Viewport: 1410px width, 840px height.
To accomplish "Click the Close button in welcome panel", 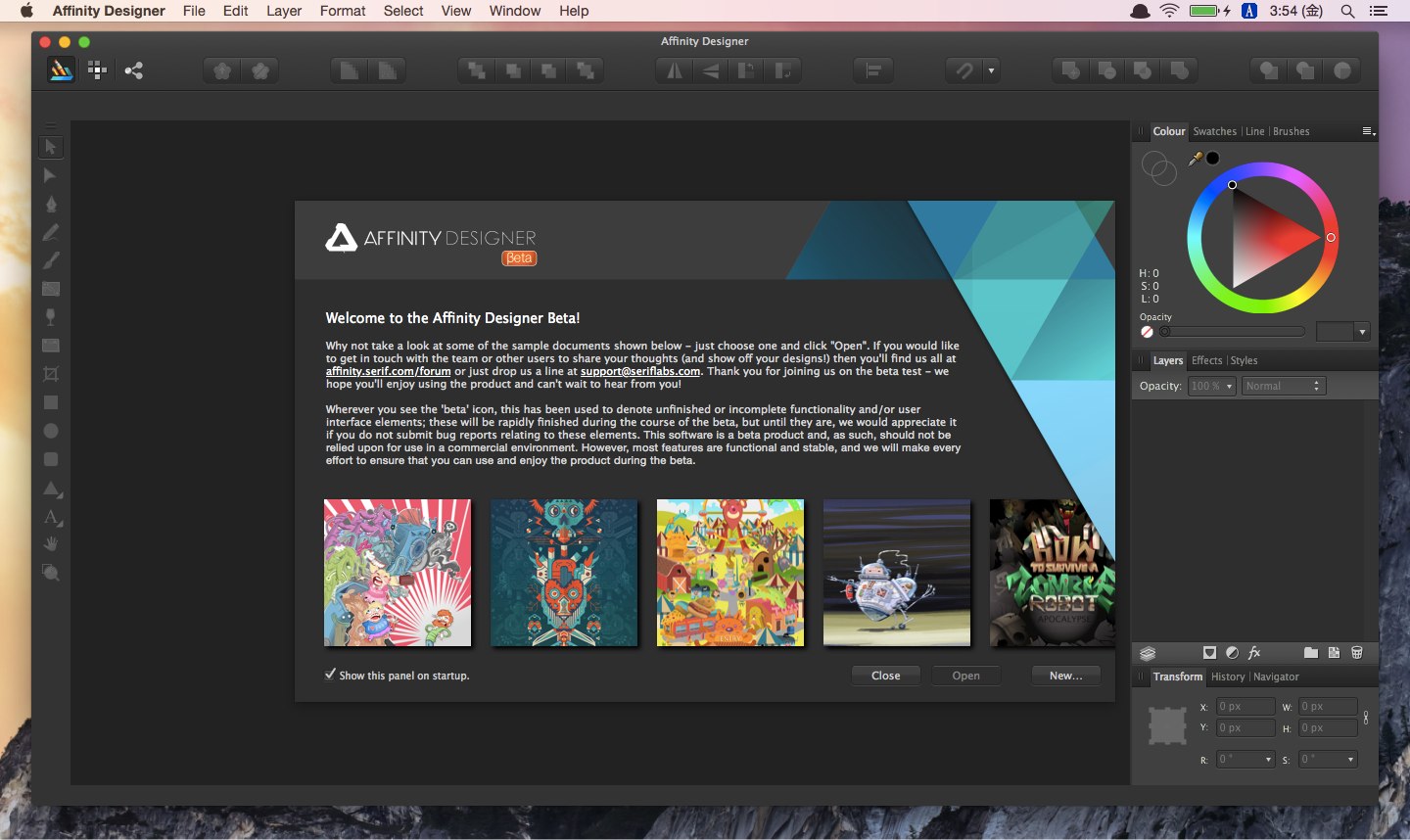I will (886, 676).
